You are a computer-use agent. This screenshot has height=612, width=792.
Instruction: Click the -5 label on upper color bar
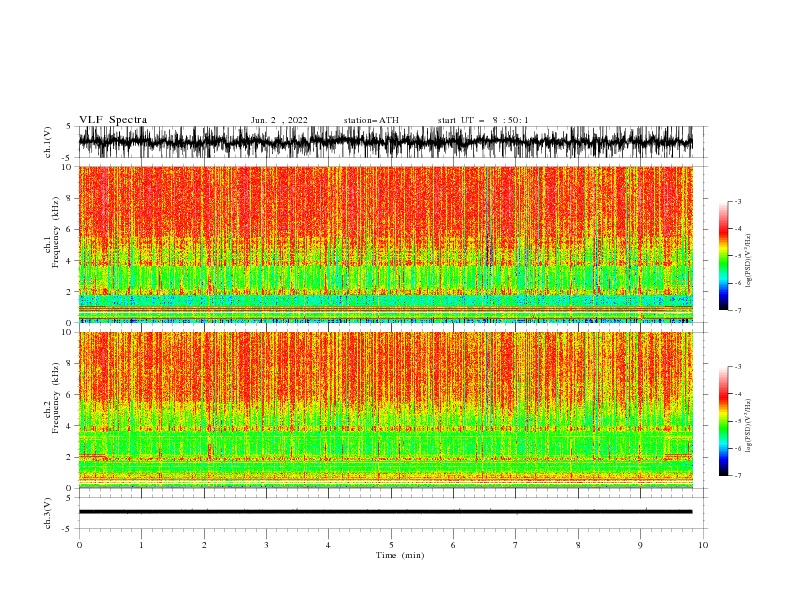point(738,256)
